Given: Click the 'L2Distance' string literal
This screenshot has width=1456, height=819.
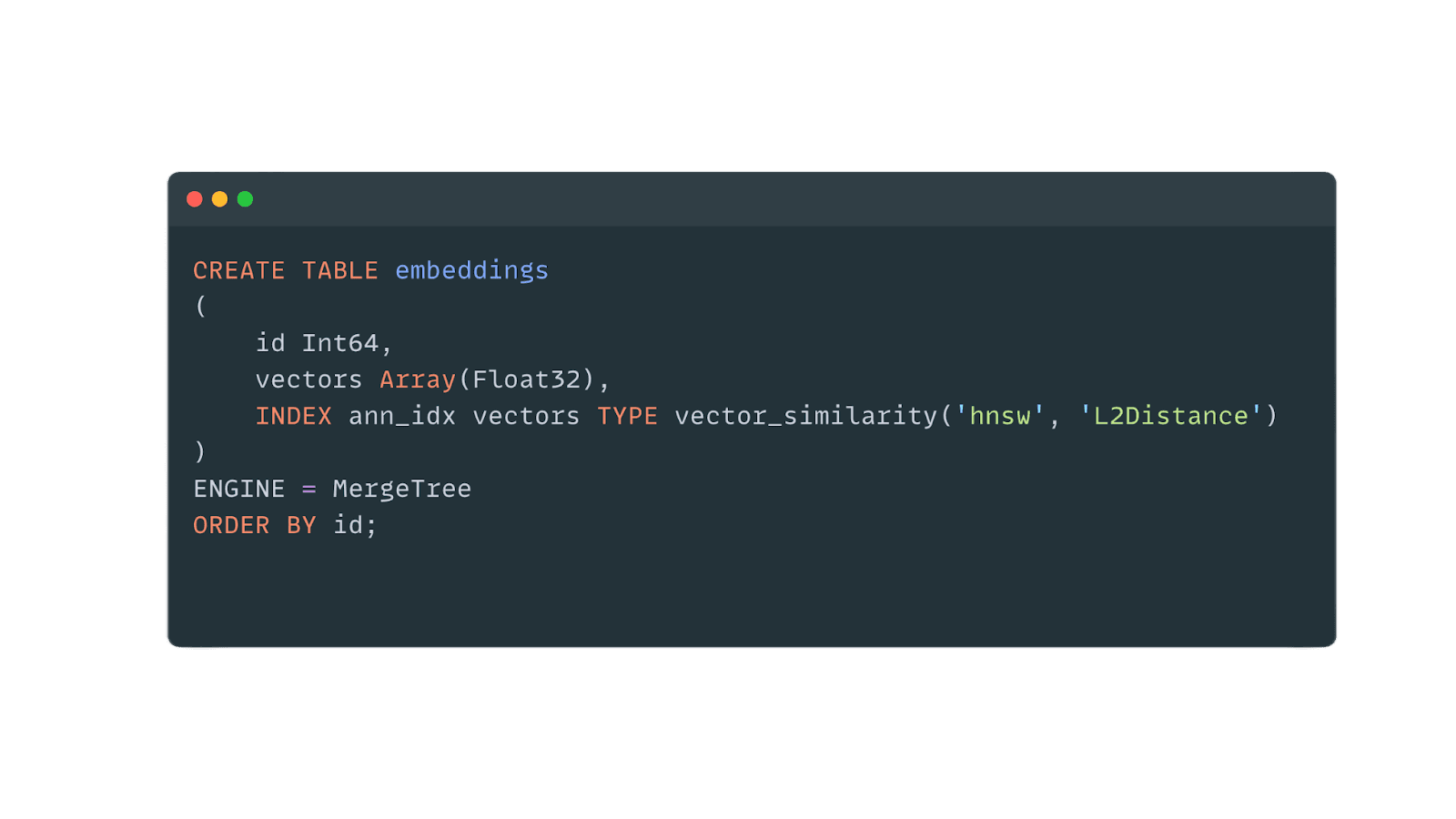Looking at the screenshot, I should pos(1170,417).
